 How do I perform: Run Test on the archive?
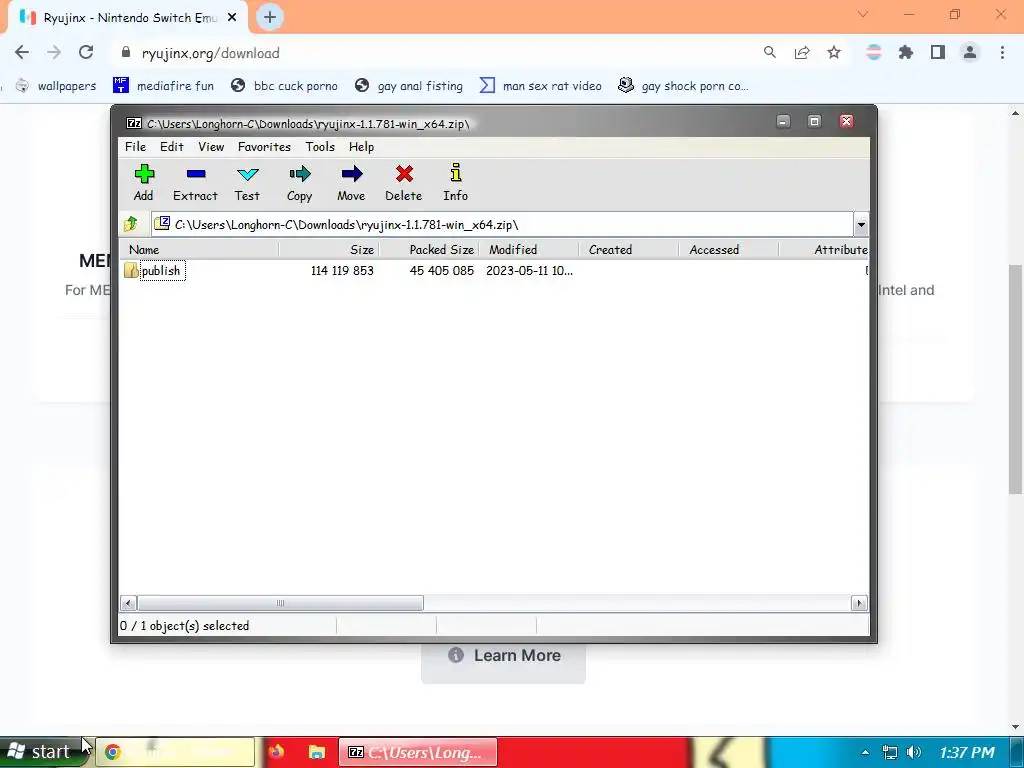click(x=248, y=183)
